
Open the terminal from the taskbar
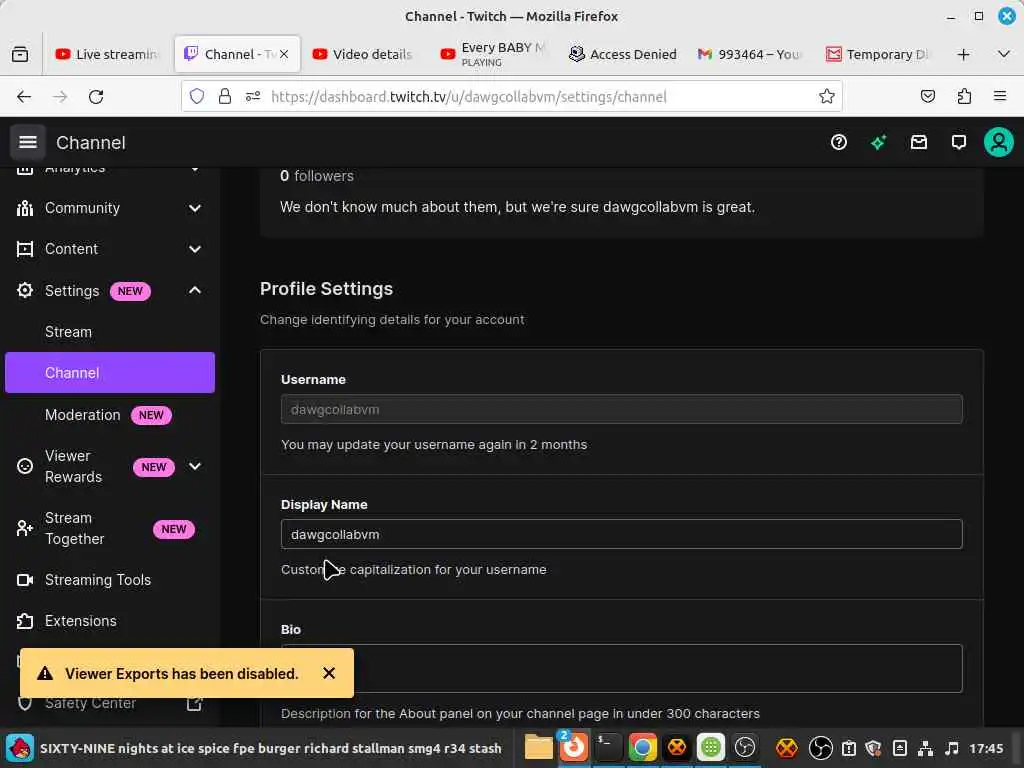click(x=607, y=747)
